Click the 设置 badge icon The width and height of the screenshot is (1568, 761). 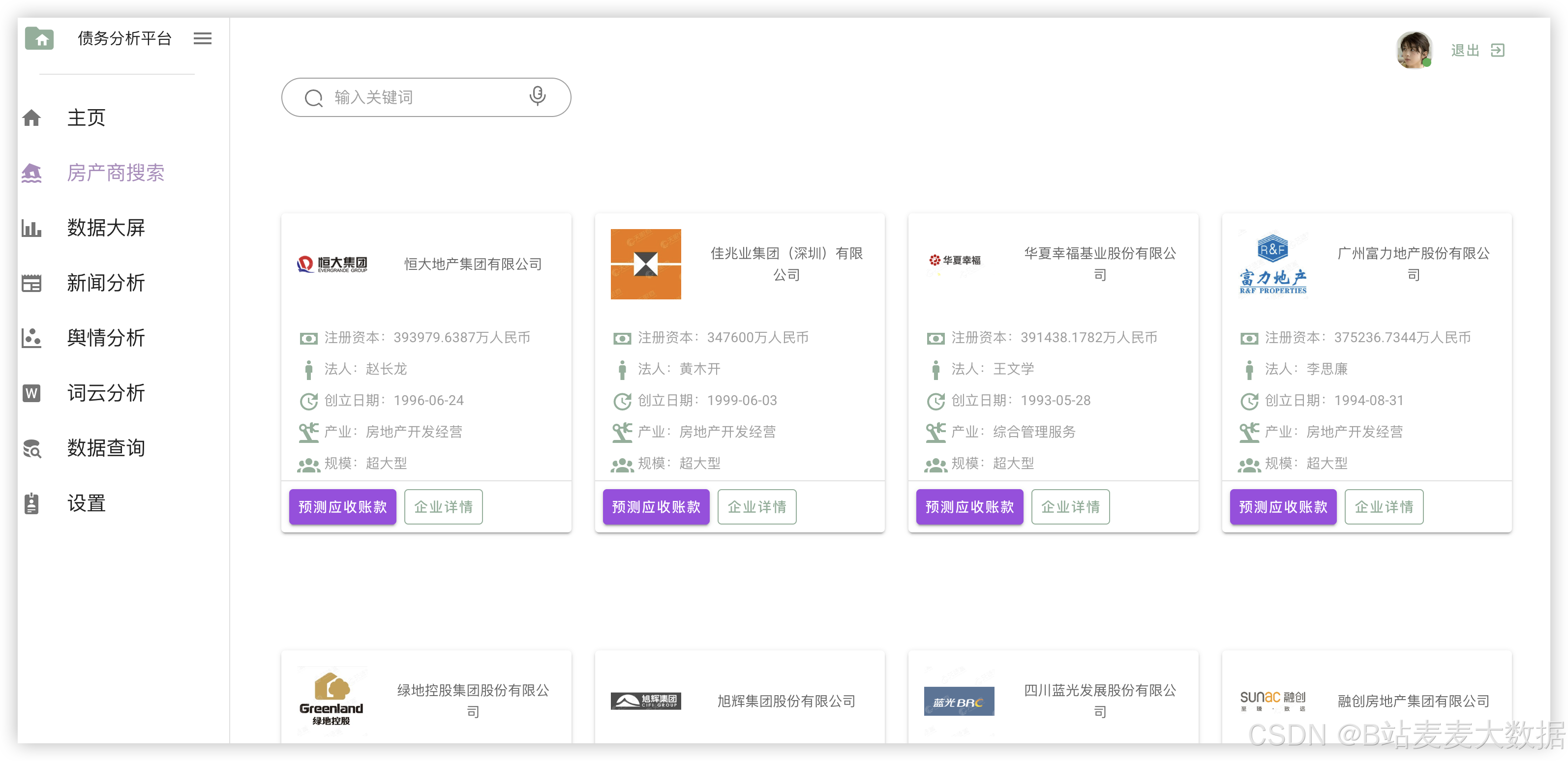tap(31, 504)
